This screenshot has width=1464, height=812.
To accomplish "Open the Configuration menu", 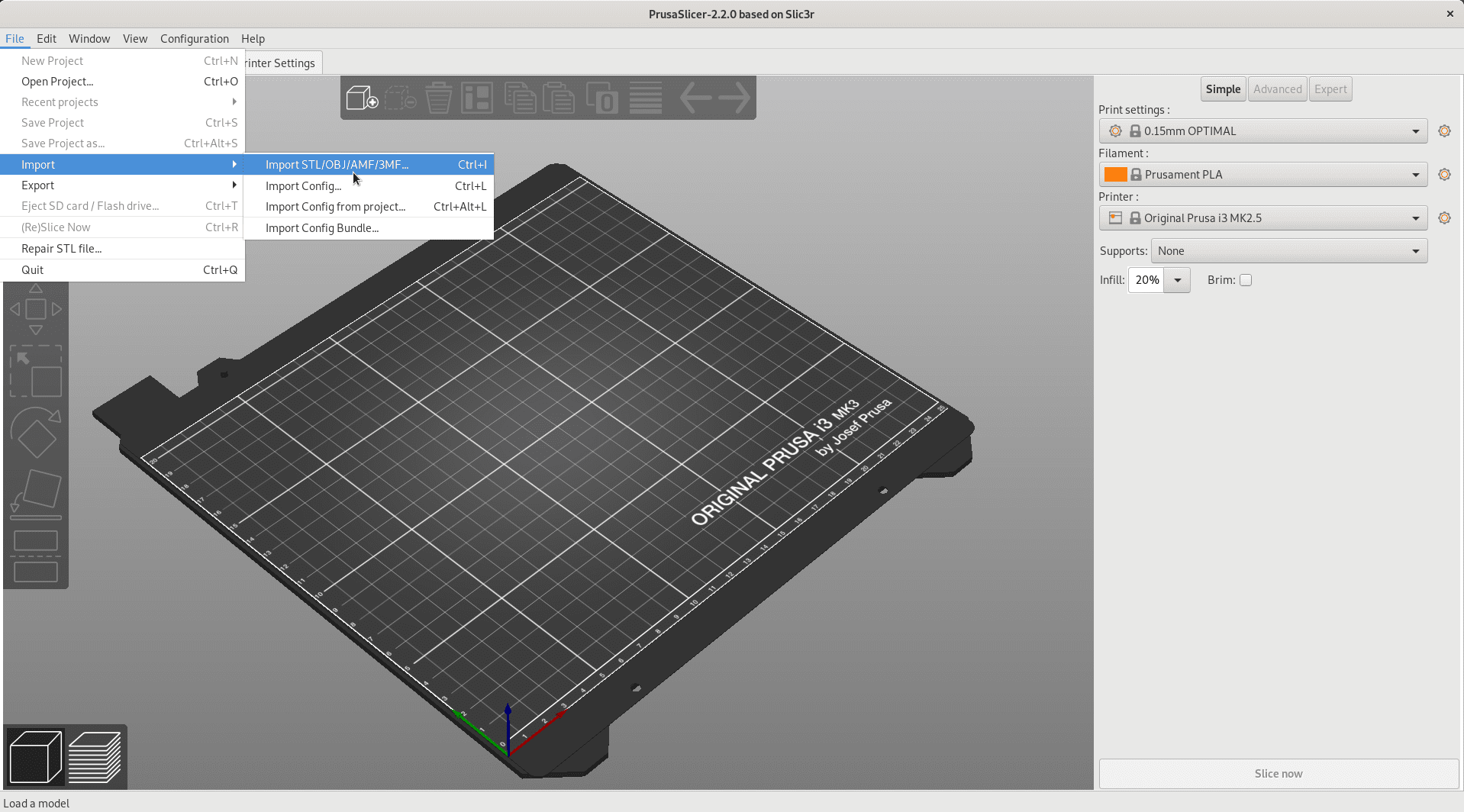I will coord(195,39).
